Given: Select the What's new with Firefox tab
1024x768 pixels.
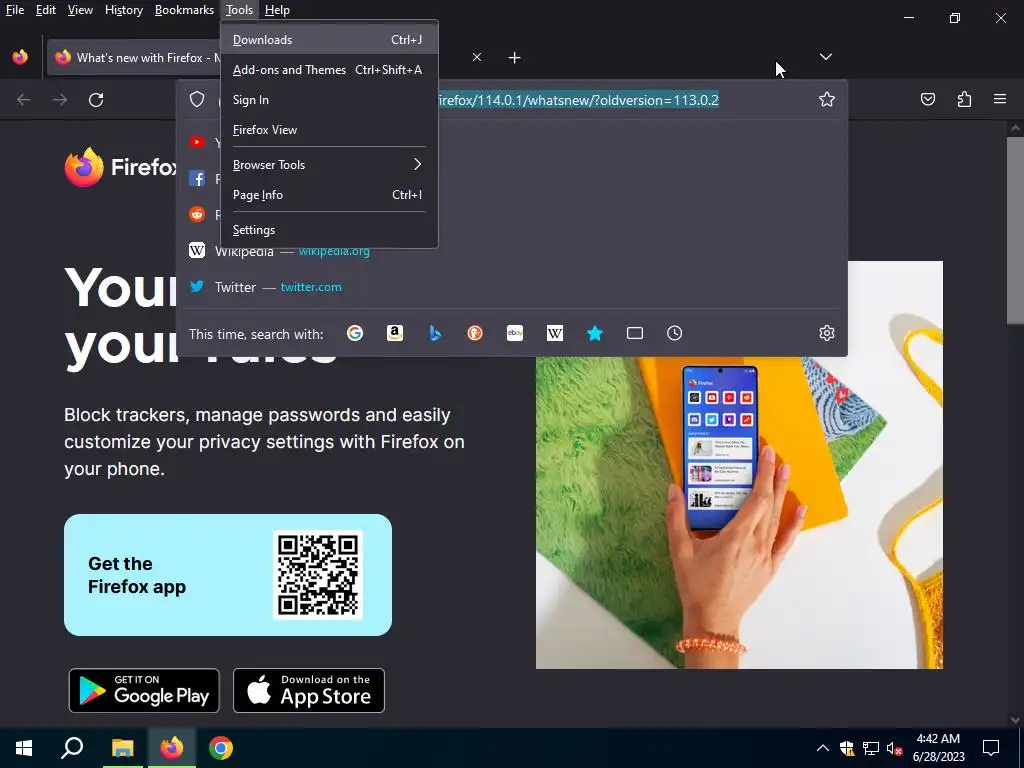Looking at the screenshot, I should (x=135, y=57).
